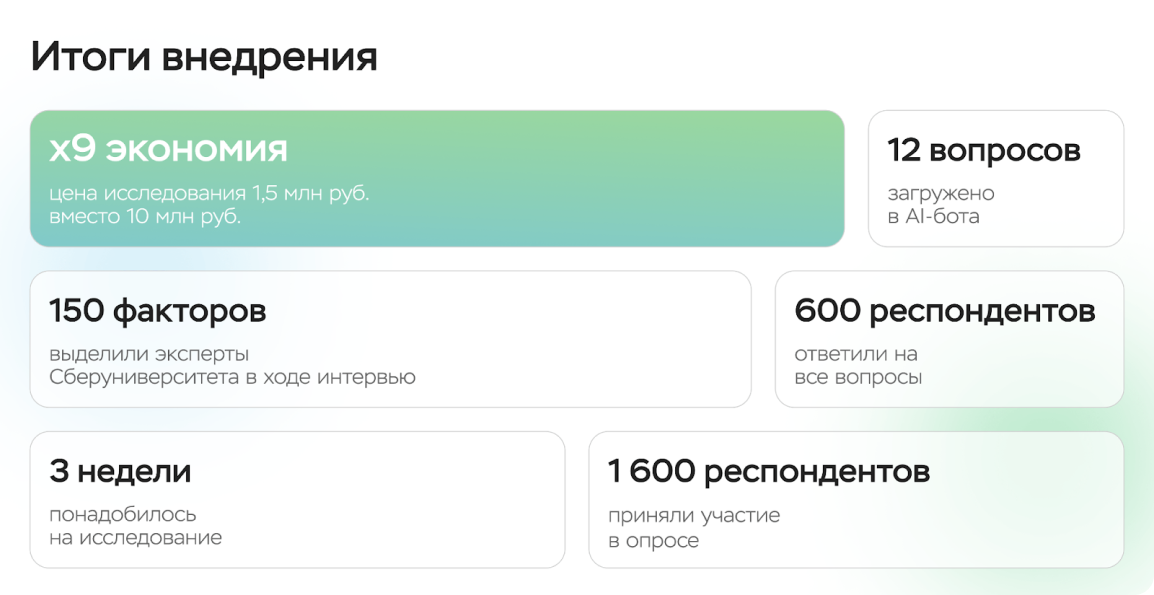Open the "1 600 респондентов" card
This screenshot has width=1154, height=595.
pyautogui.click(x=856, y=499)
